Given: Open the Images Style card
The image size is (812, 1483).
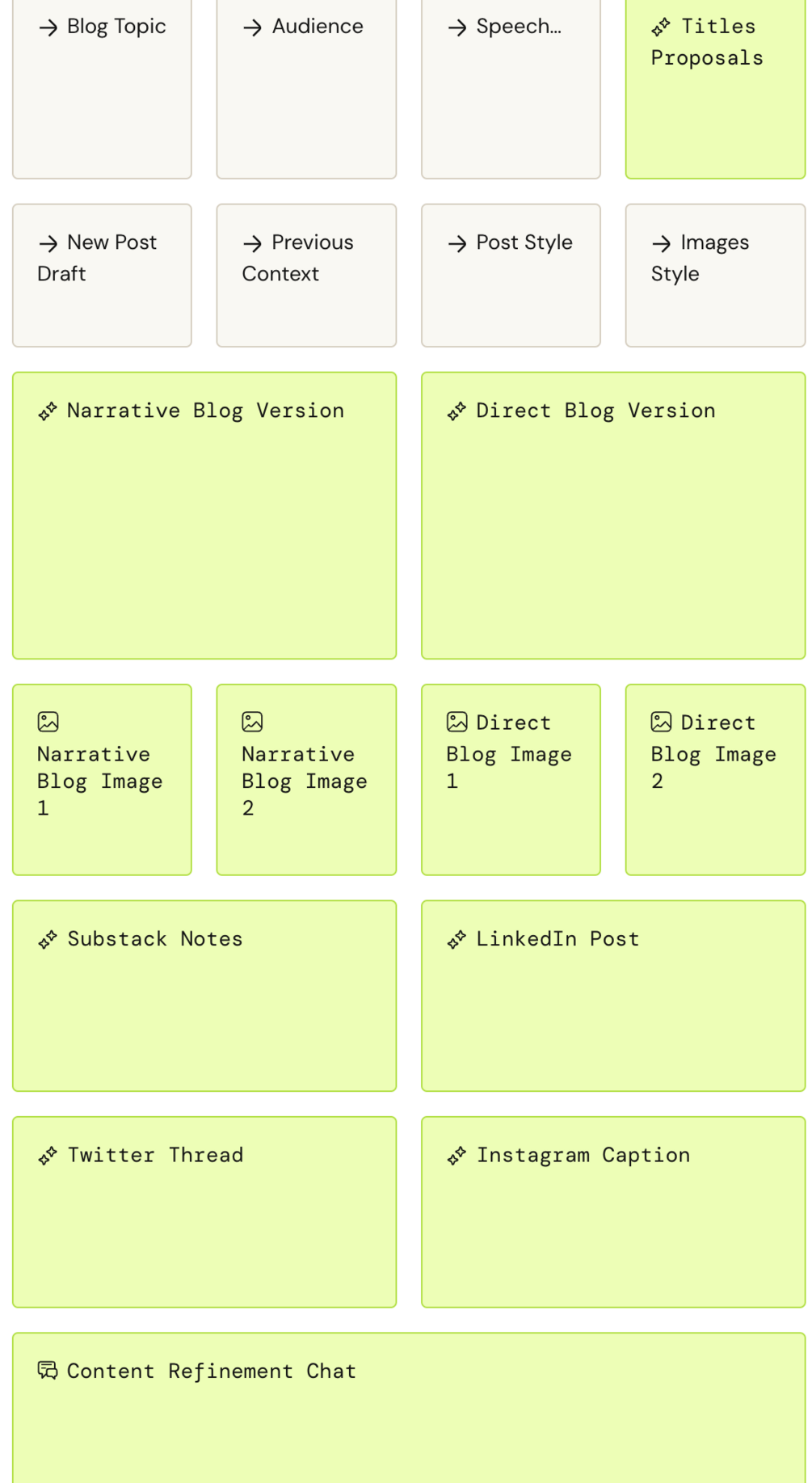Looking at the screenshot, I should coord(715,276).
